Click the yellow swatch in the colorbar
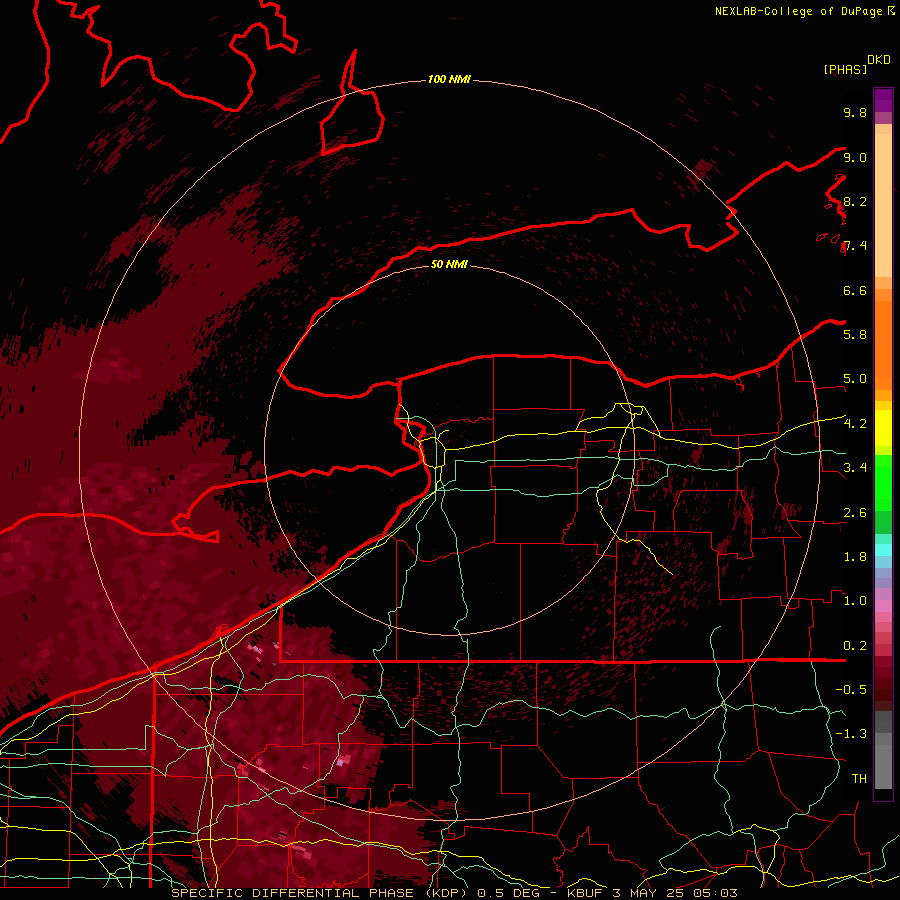This screenshot has width=900, height=900. (x=883, y=428)
